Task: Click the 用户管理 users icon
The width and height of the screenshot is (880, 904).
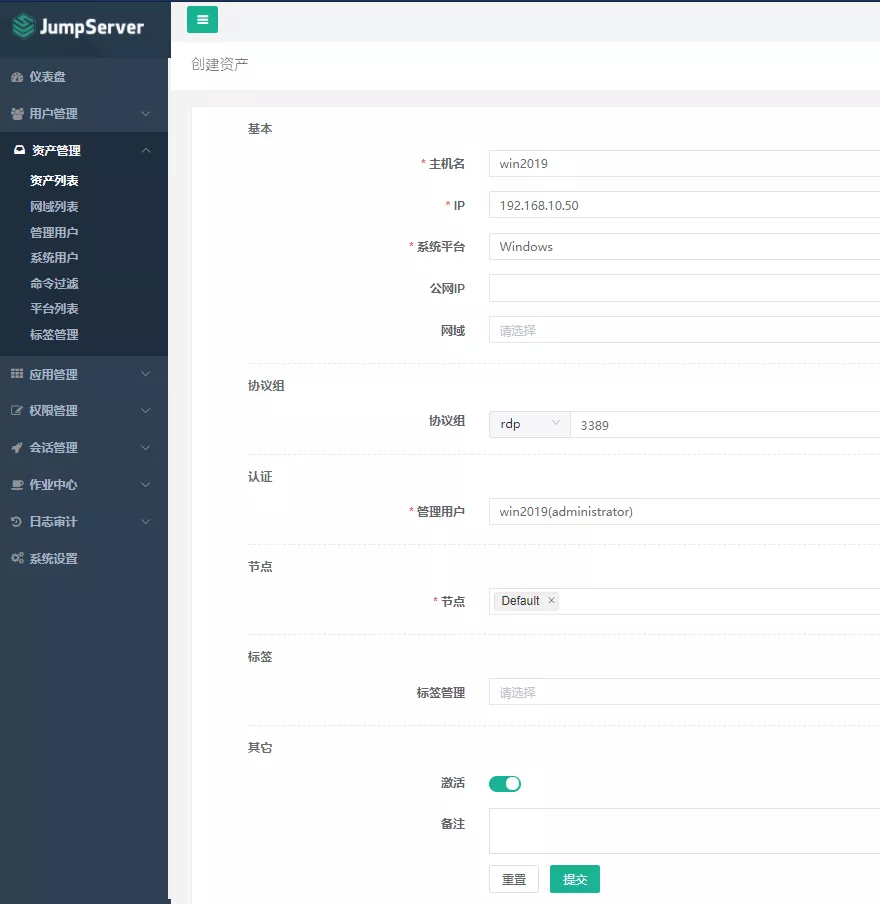Action: (17, 114)
